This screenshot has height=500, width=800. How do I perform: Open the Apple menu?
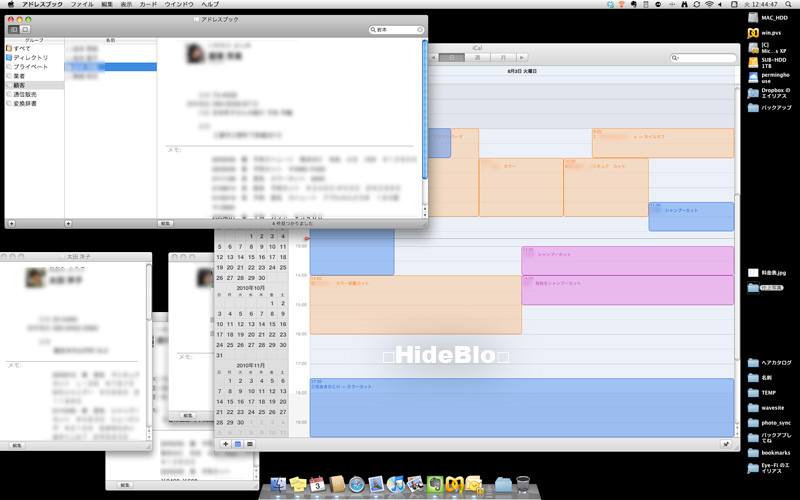click(x=11, y=4)
